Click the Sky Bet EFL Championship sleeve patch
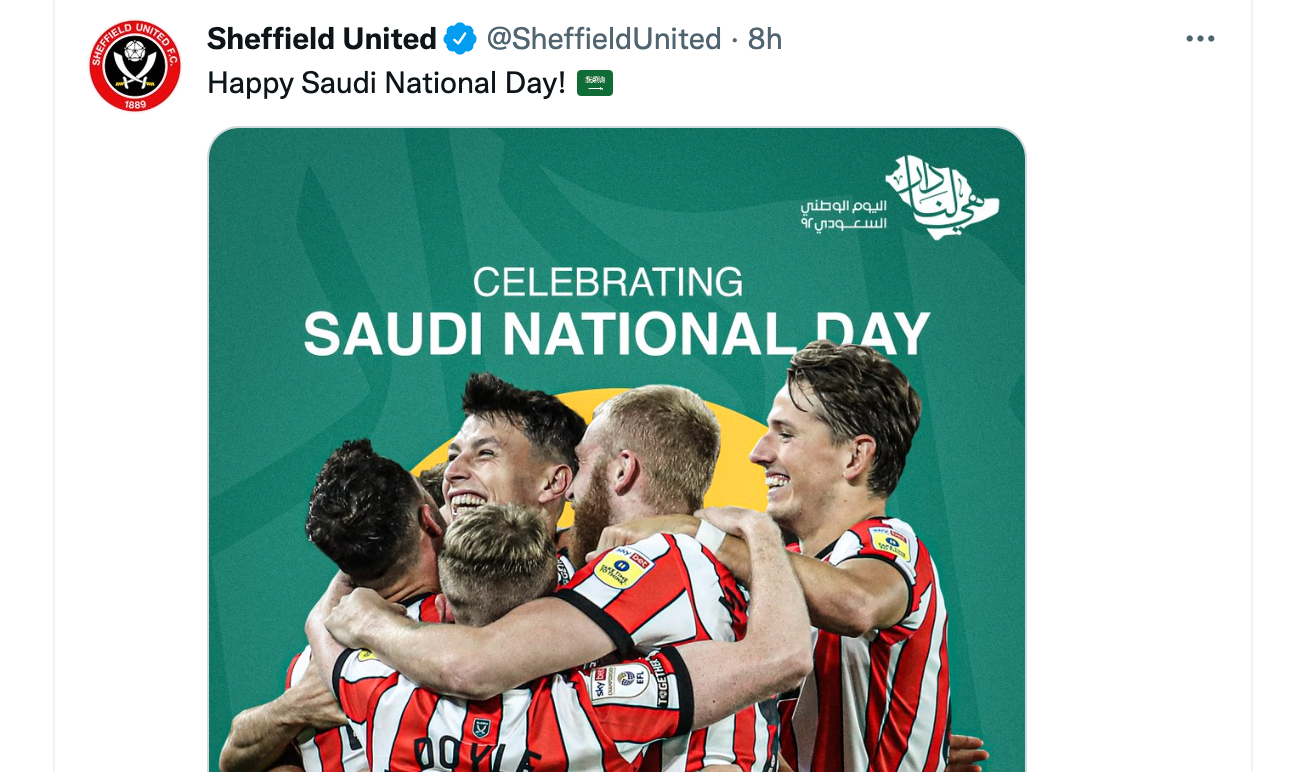Viewport: 1304px width, 772px height. pos(619,684)
